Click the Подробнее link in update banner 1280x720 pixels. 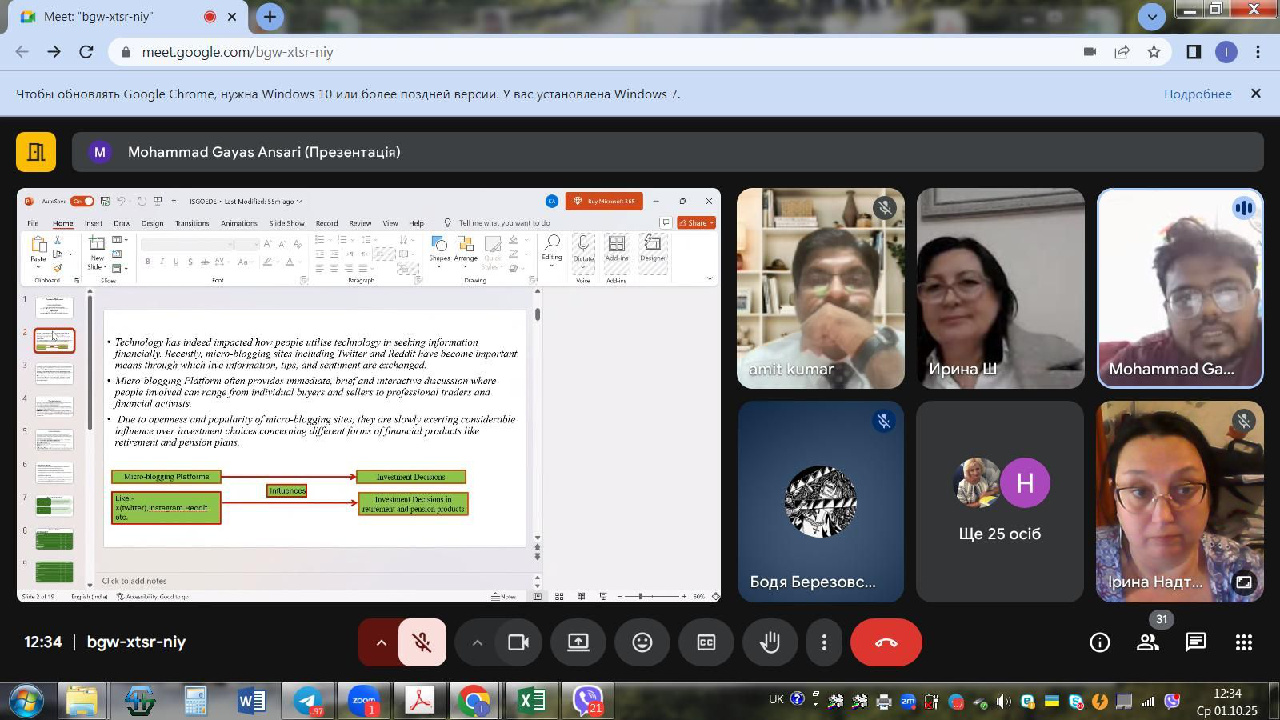pos(1197,94)
